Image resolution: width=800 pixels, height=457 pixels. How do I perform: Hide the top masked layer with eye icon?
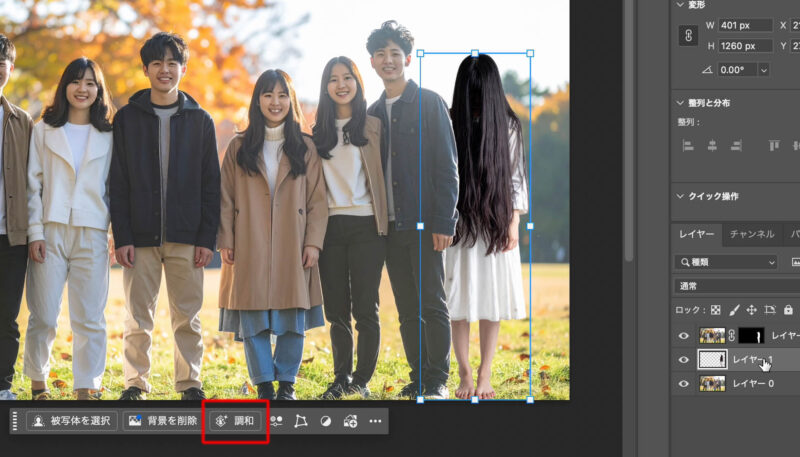pyautogui.click(x=684, y=336)
